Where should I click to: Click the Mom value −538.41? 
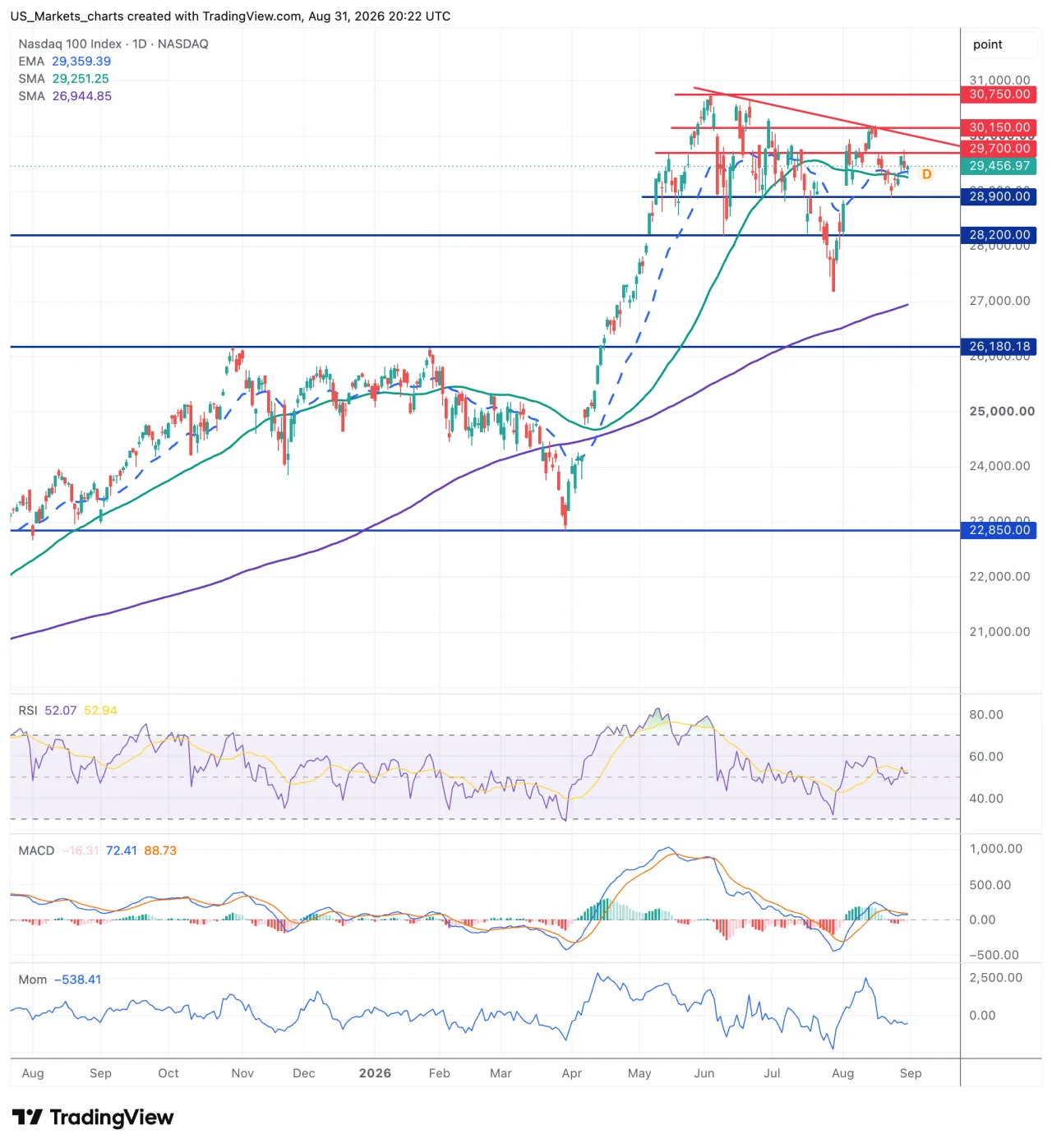(77, 980)
